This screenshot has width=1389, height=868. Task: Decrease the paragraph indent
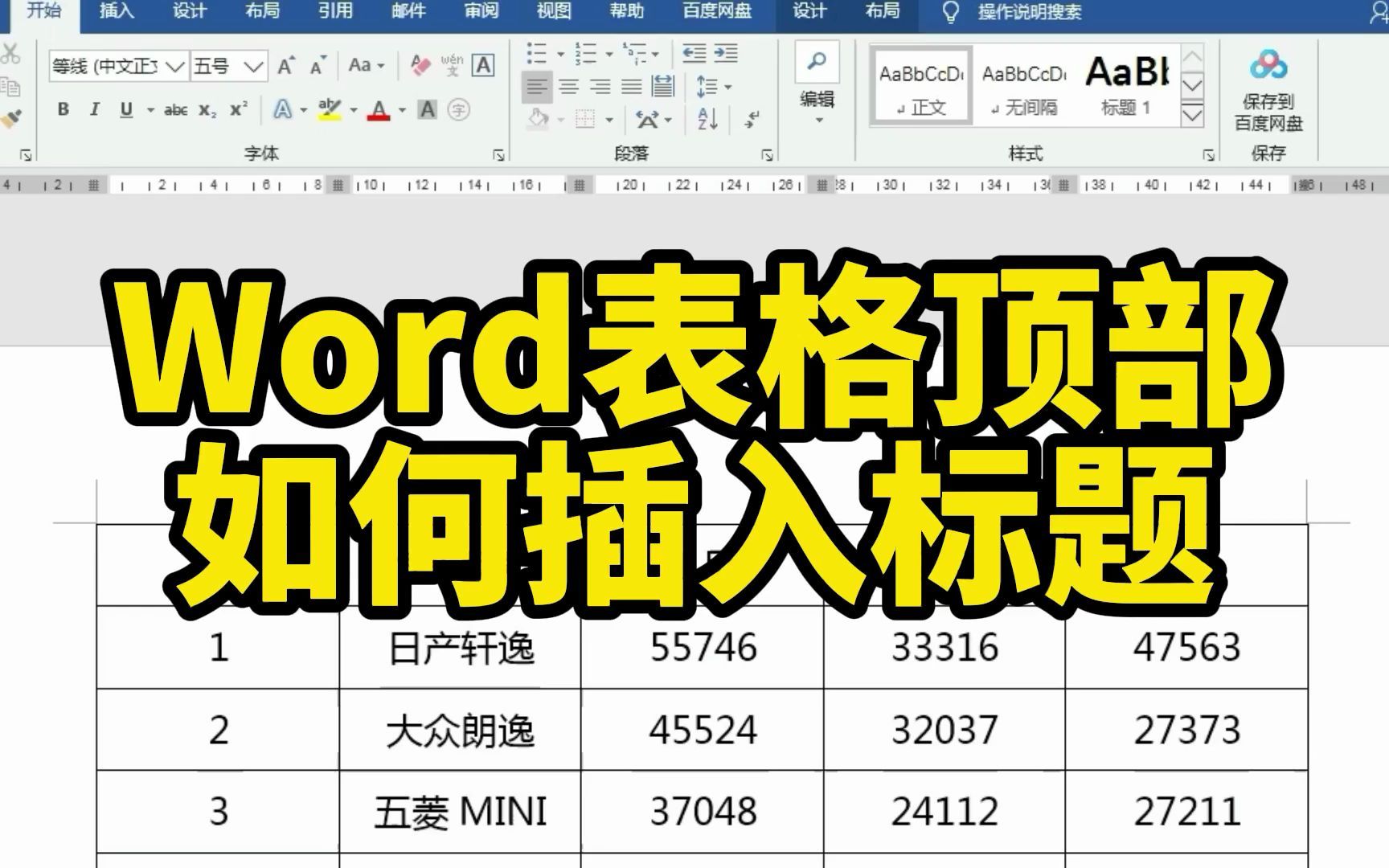(x=694, y=54)
